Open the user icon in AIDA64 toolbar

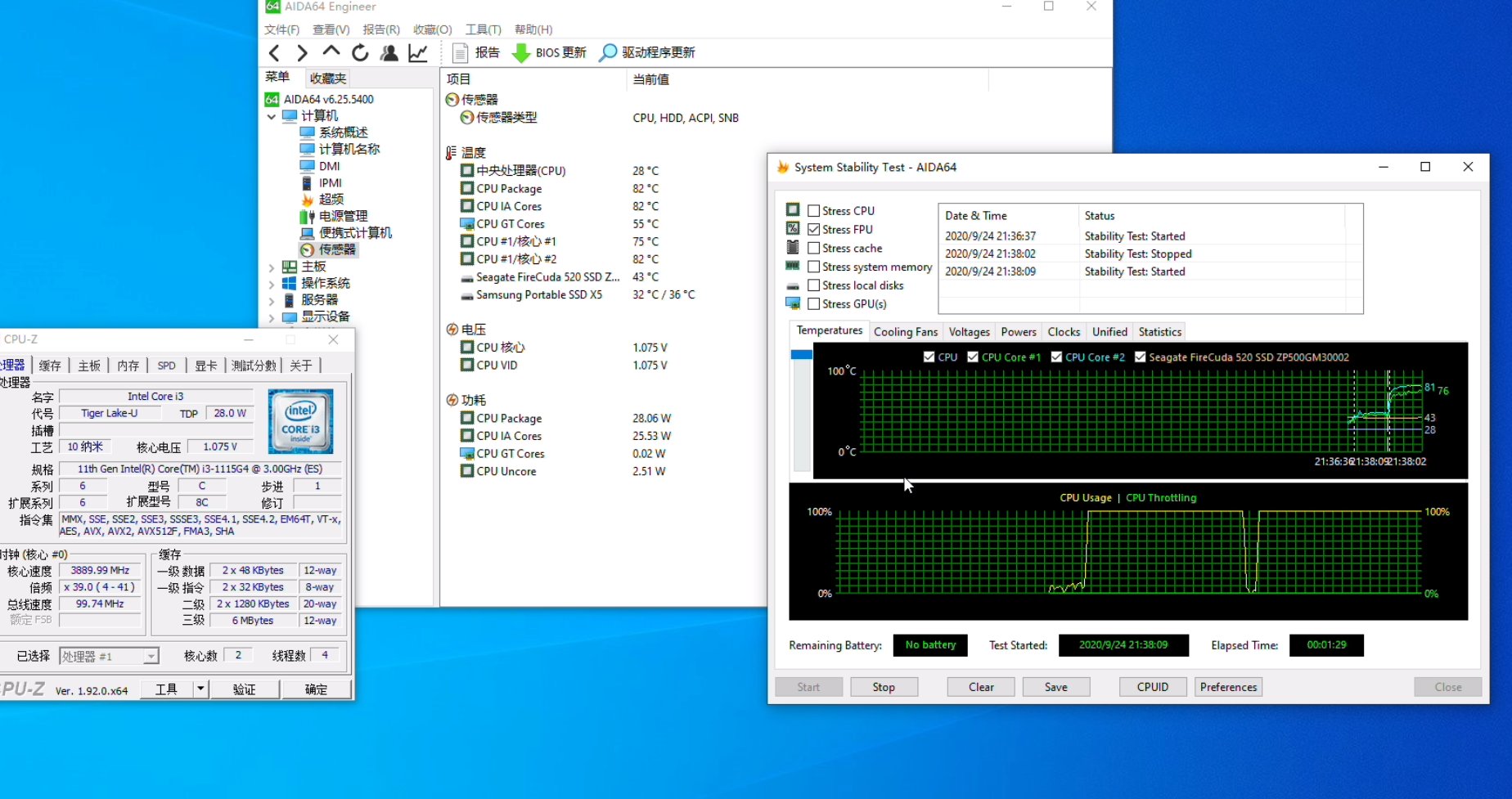389,53
